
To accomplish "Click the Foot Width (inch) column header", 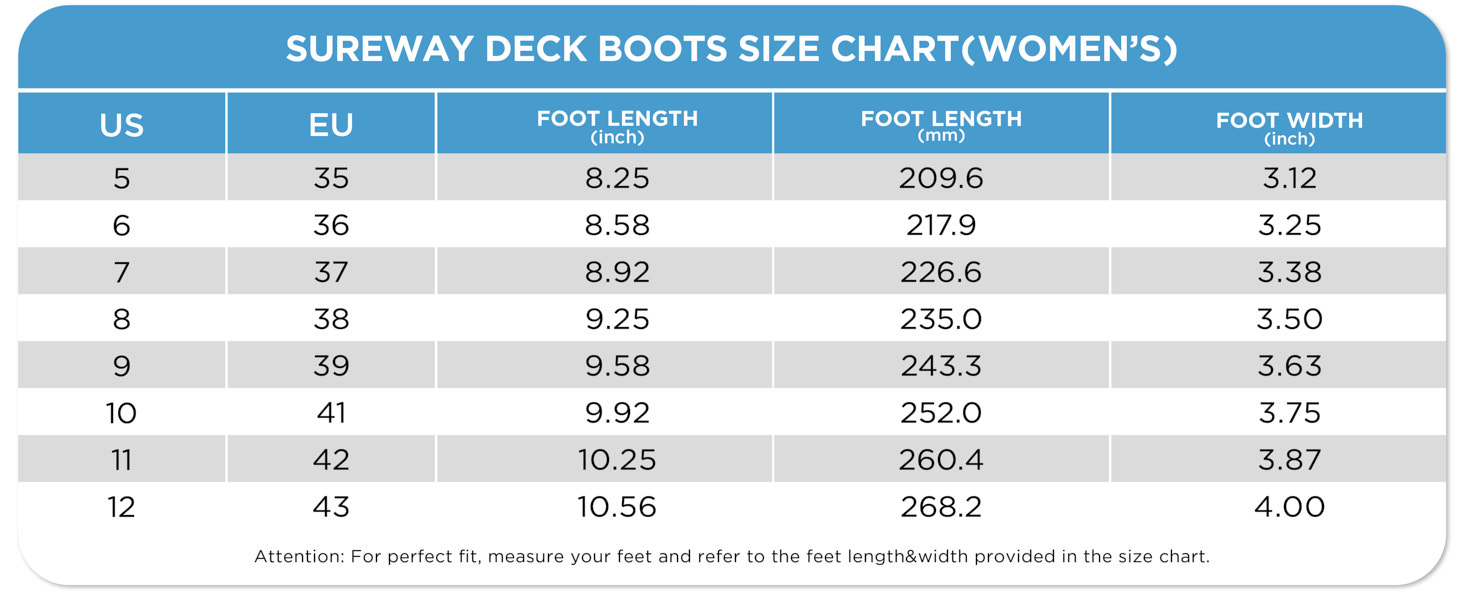I will pos(1289,126).
